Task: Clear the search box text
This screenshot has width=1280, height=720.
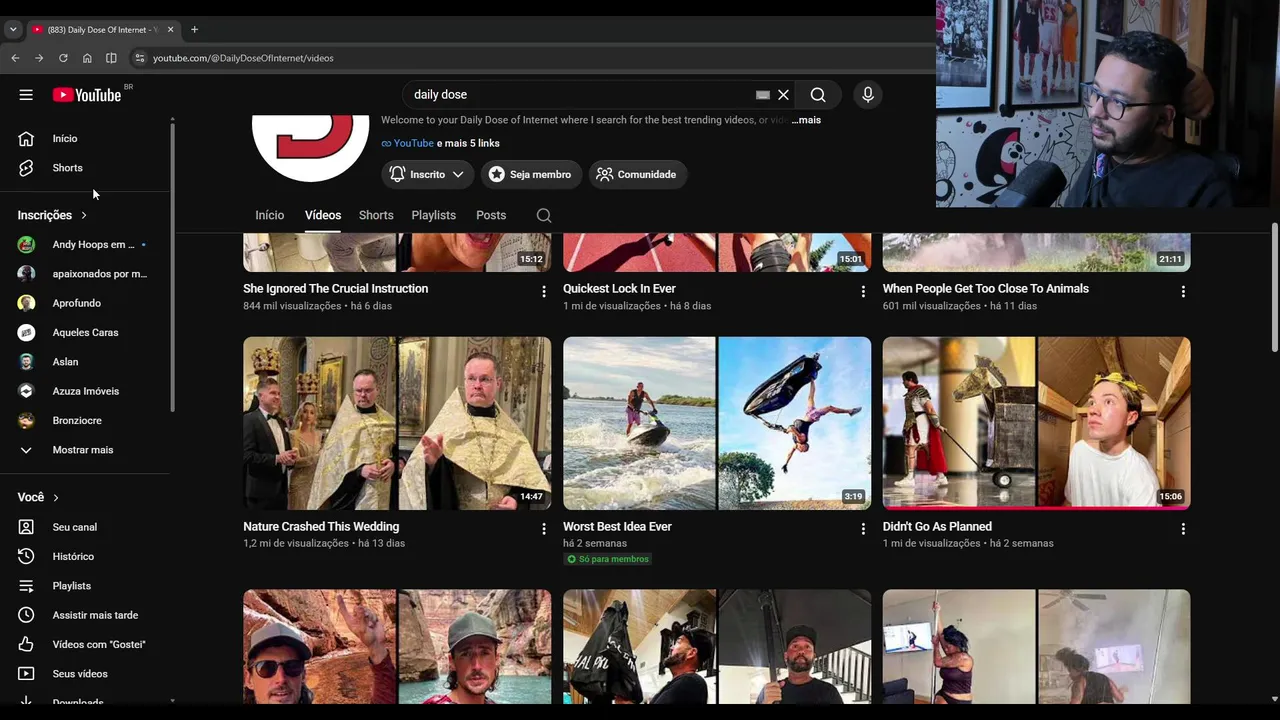Action: pyautogui.click(x=784, y=95)
